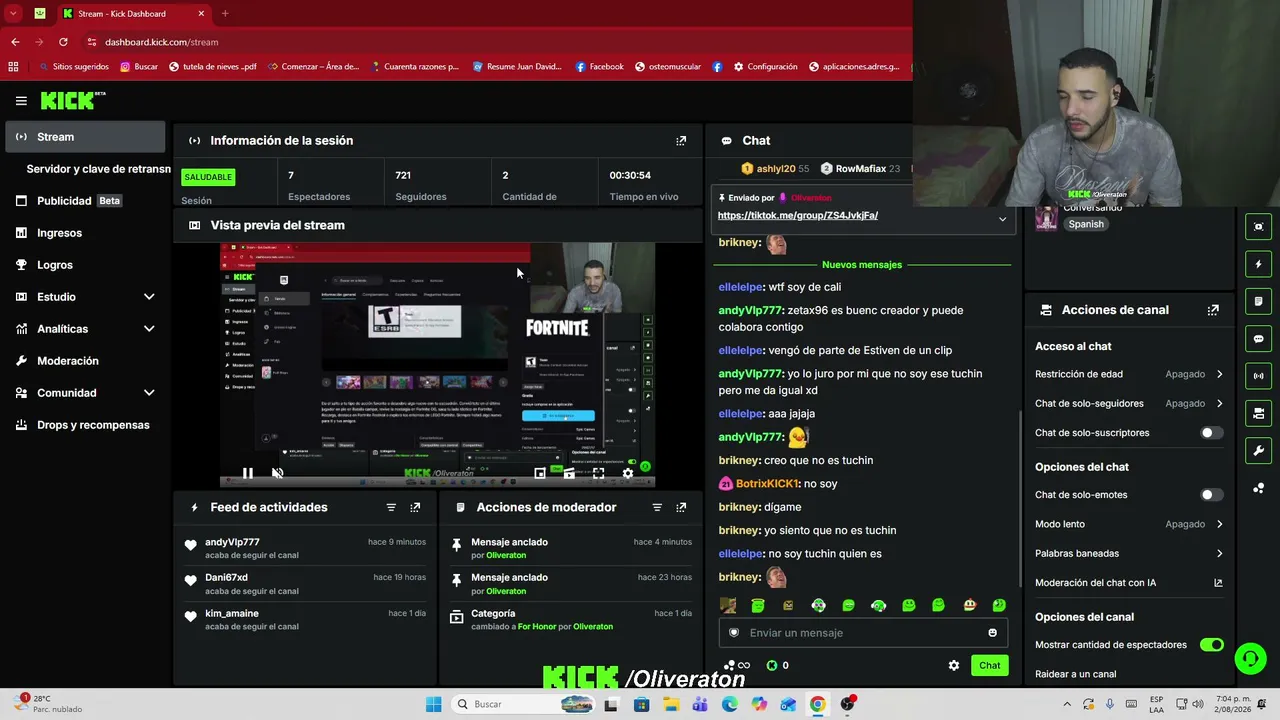Open Drops y recompensas in the sidebar
This screenshot has width=1280, height=720.
85,425
